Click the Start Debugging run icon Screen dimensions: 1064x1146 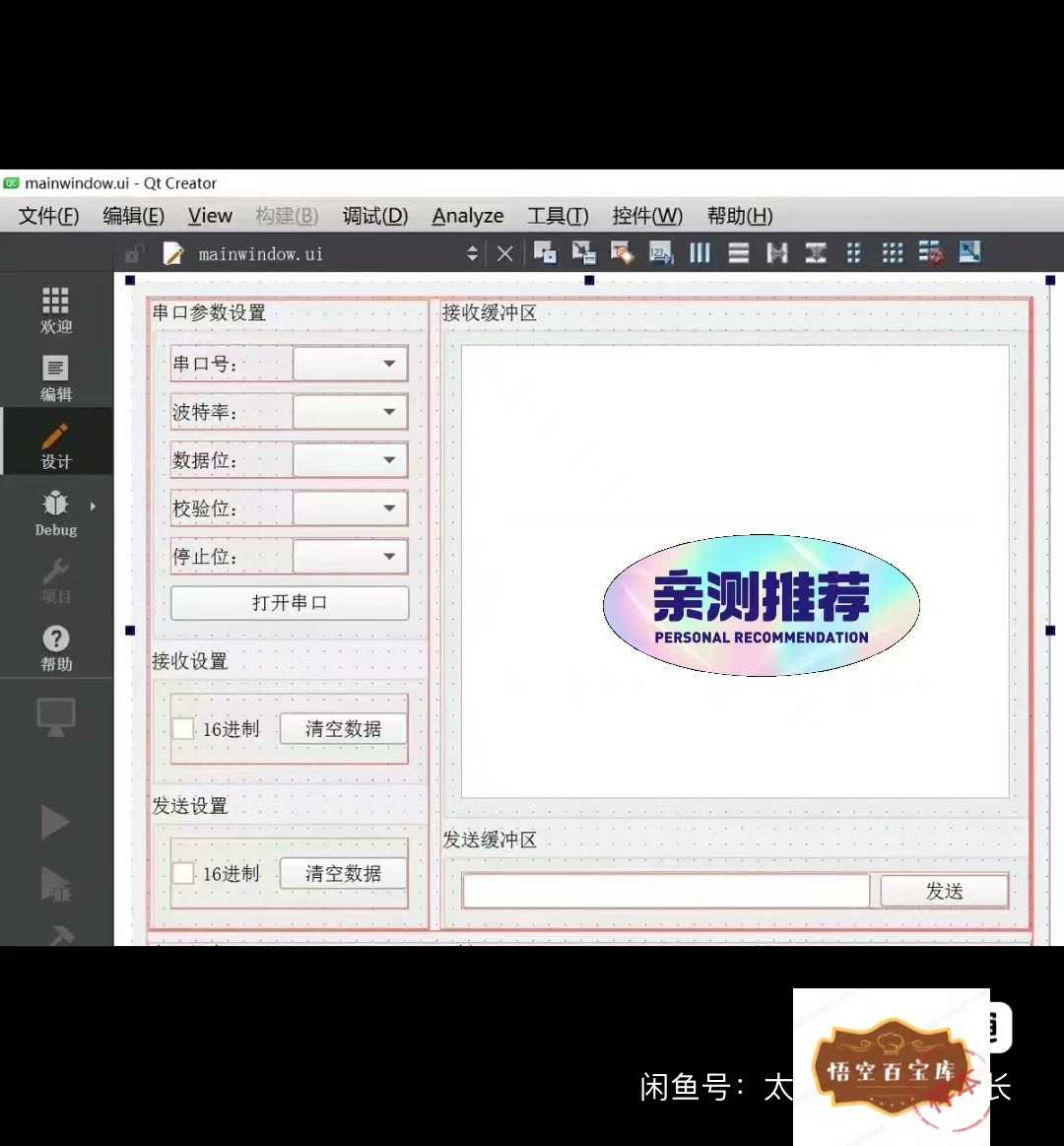55,884
